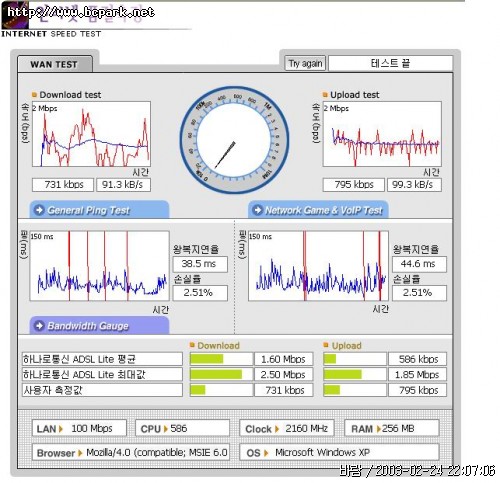
Task: Click the LAN 100 Mbps info box
Action: 79,428
